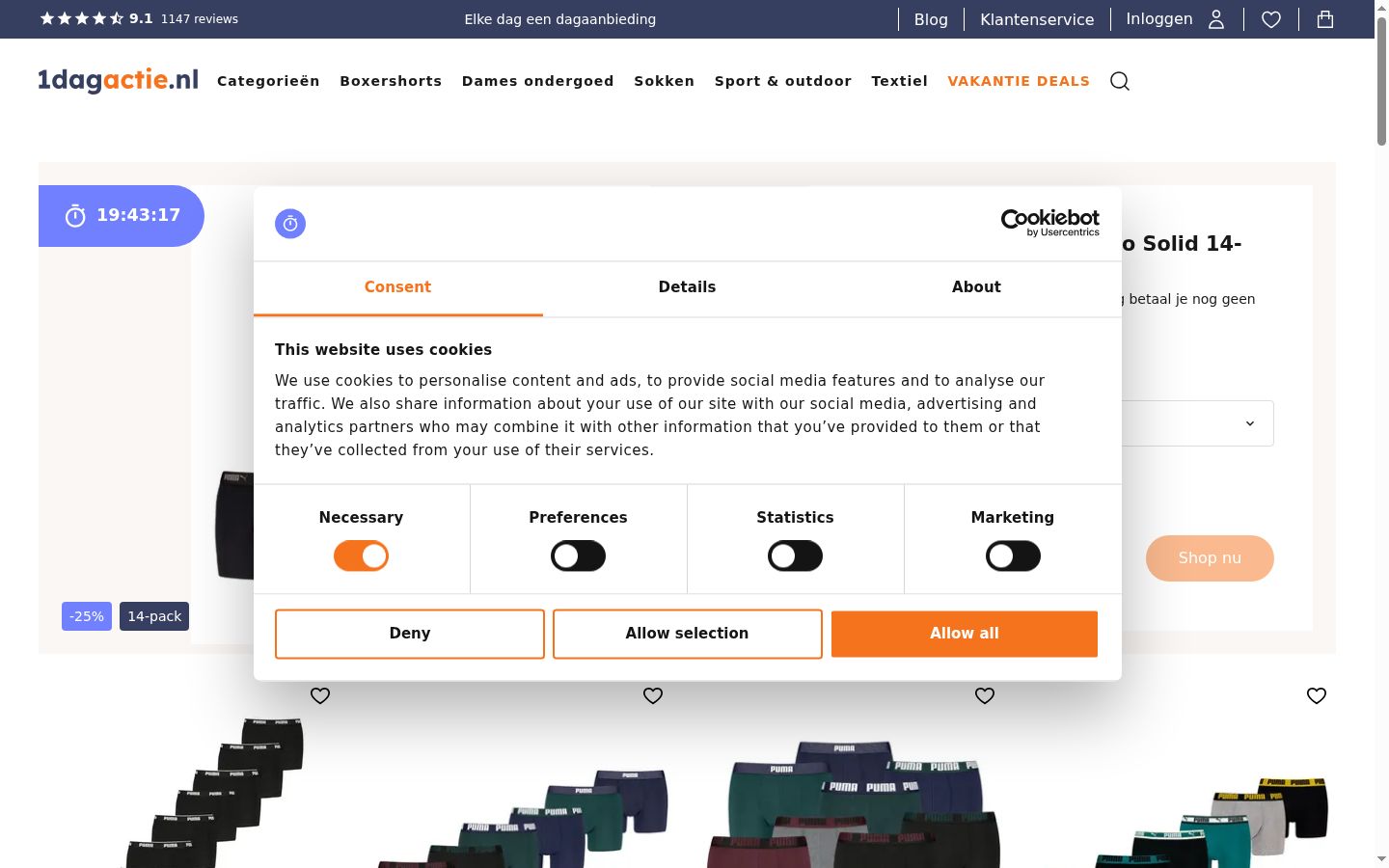Click the Allow all button
Image resolution: width=1389 pixels, height=868 pixels.
point(965,634)
